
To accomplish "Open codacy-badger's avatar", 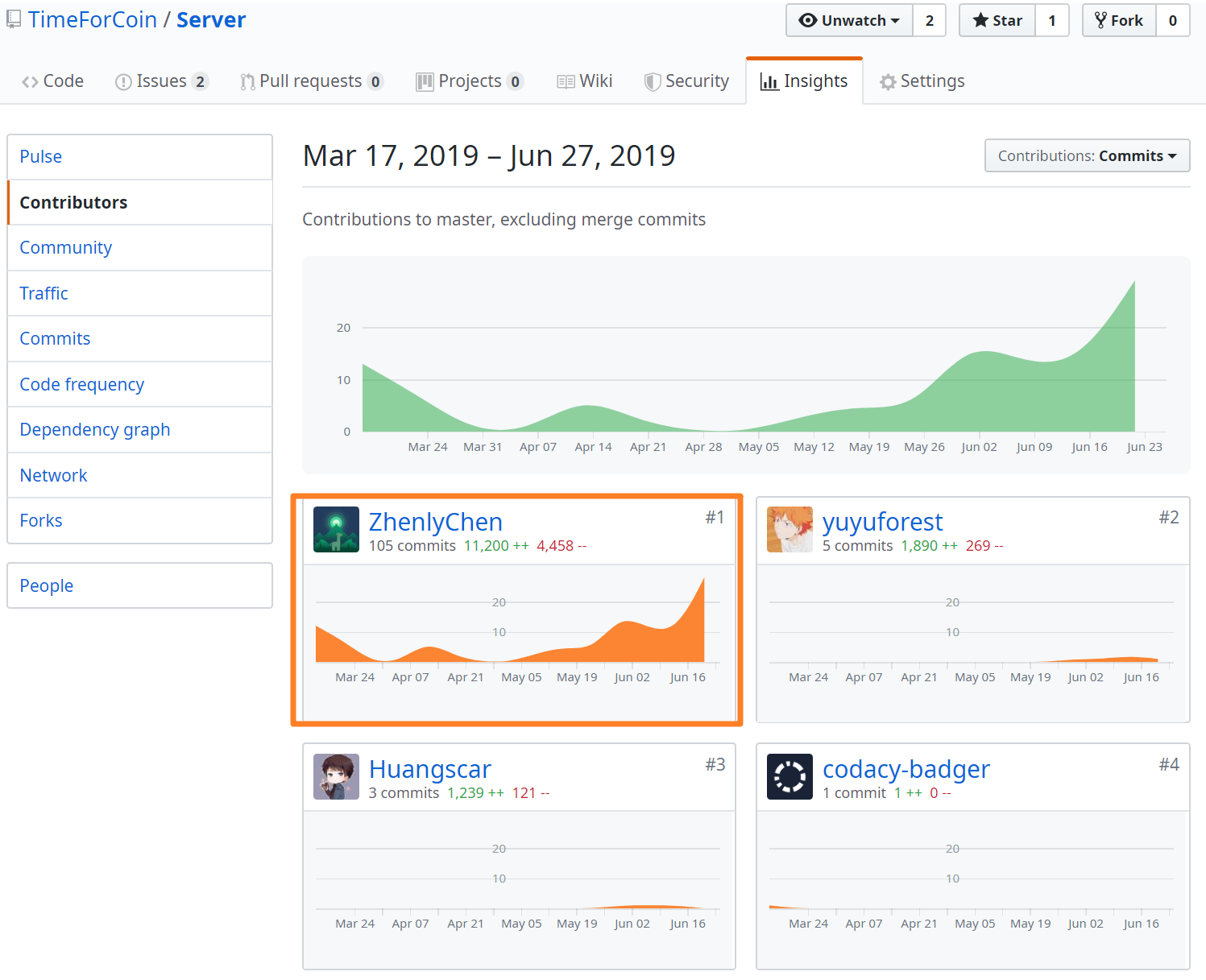I will (789, 776).
